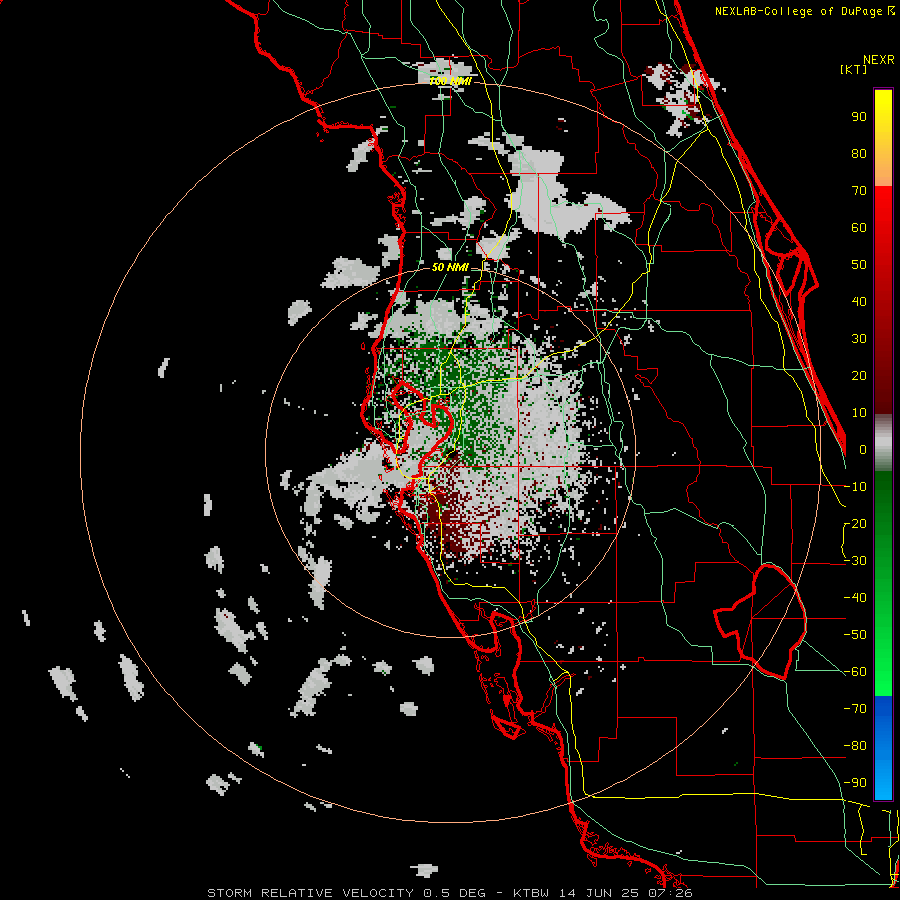This screenshot has width=900, height=900.
Task: Click the positive 90 knot scale label
Action: (859, 117)
